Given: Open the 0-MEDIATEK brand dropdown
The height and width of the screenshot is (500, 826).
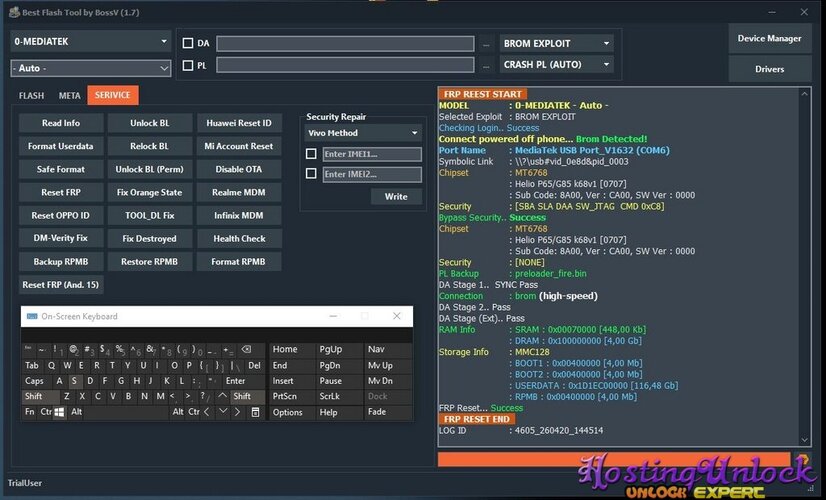Looking at the screenshot, I should pyautogui.click(x=91, y=41).
